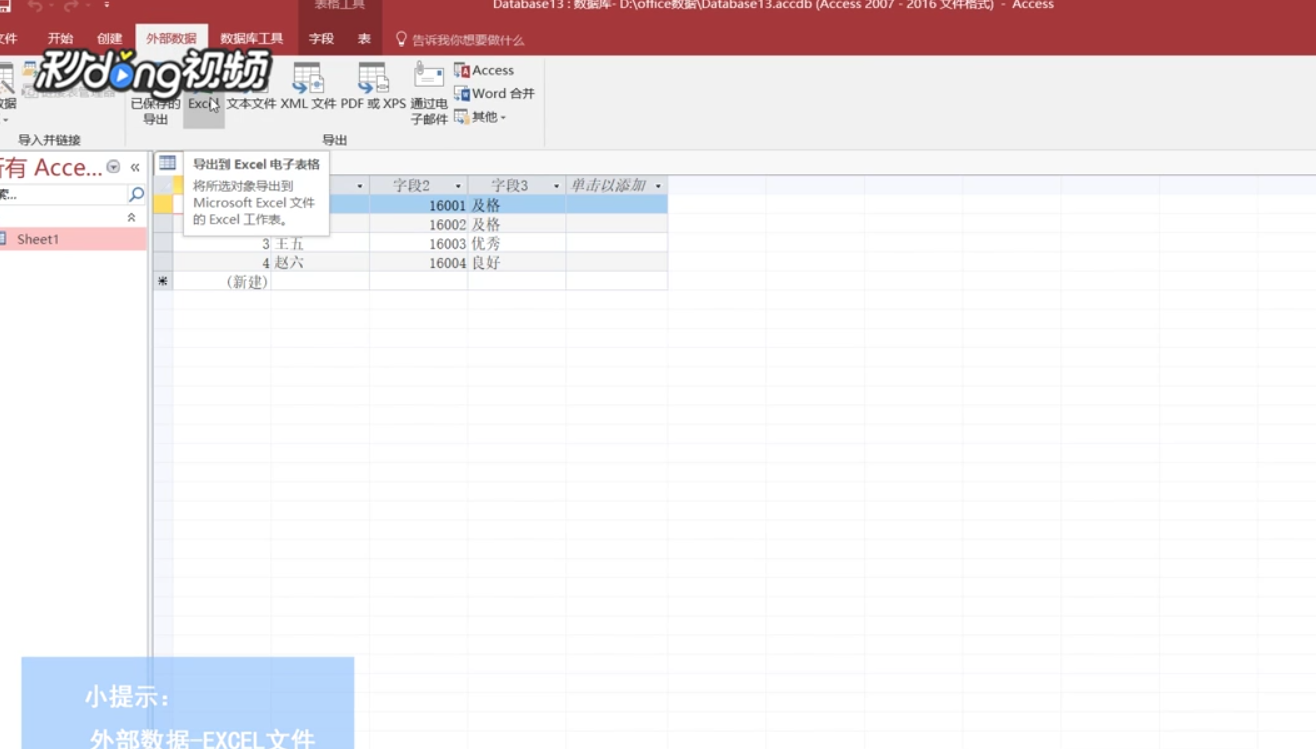Viewport: 1316px width, 749px height.
Task: Click 及格 cell in 16001 row
Action: tap(516, 205)
